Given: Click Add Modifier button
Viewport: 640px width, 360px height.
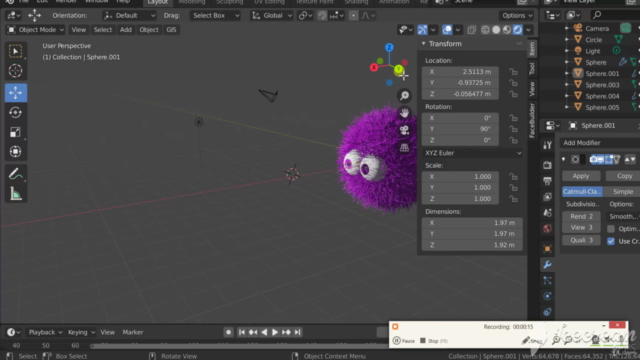Looking at the screenshot, I should 599,143.
